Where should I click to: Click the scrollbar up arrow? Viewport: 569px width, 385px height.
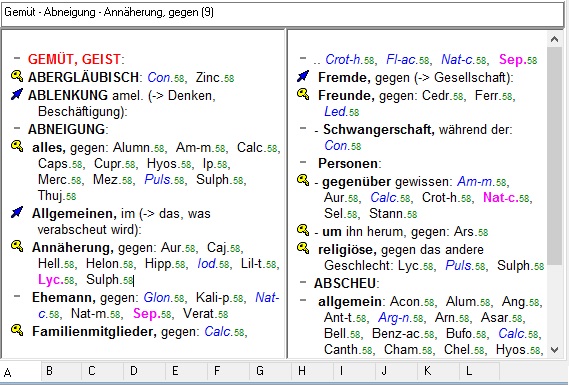[554, 39]
